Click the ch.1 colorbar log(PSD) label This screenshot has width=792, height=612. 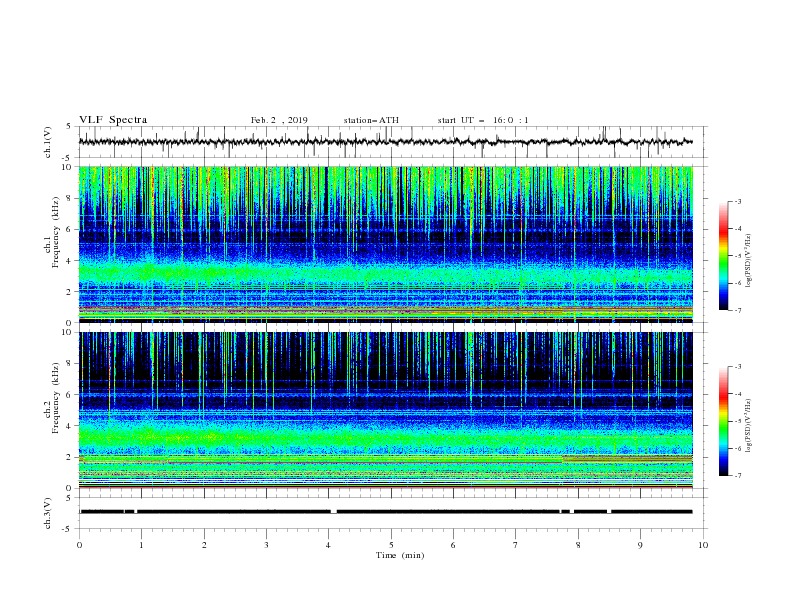point(749,261)
